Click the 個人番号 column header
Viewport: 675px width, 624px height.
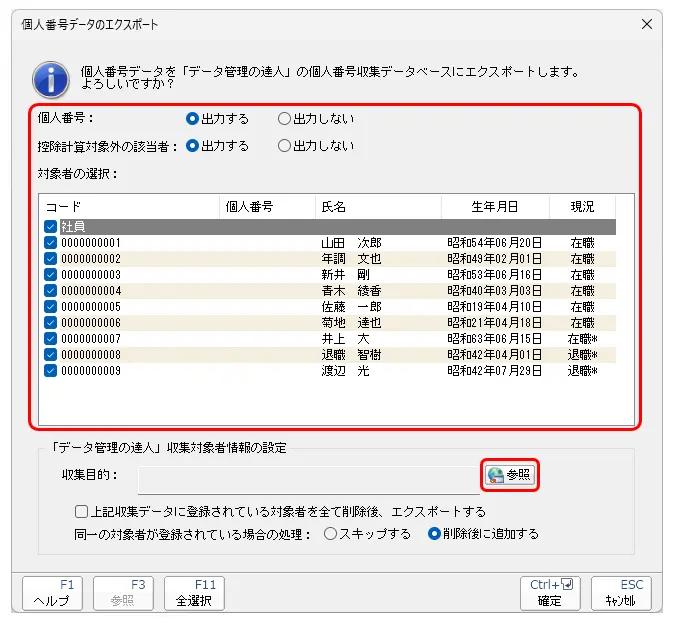[265, 207]
